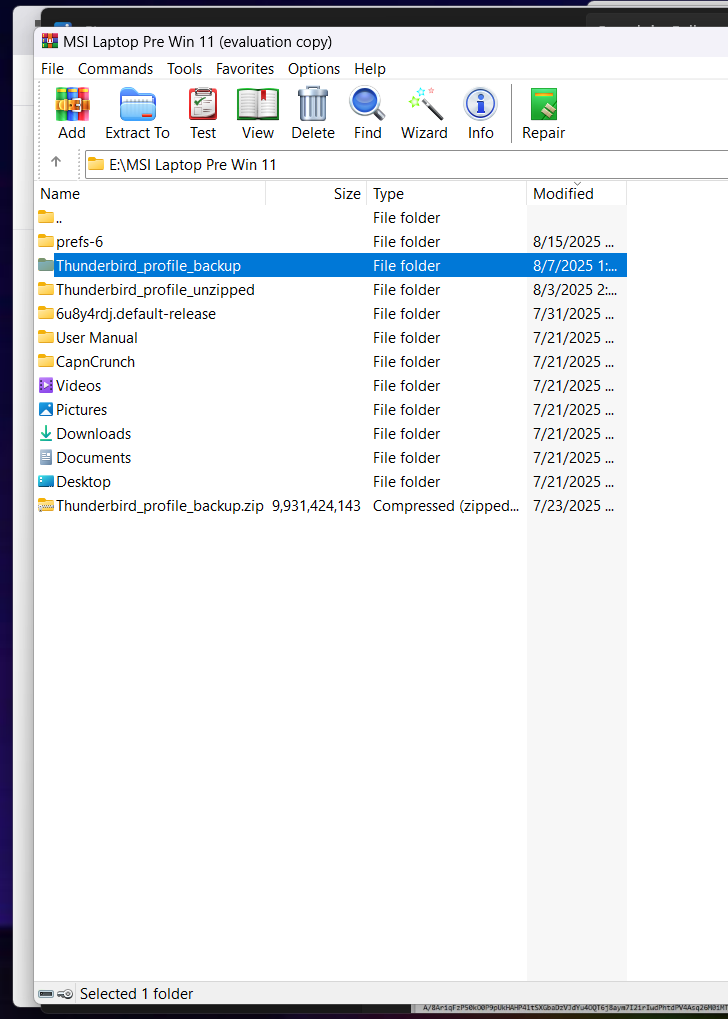Select the prefs-6 folder

click(x=79, y=242)
